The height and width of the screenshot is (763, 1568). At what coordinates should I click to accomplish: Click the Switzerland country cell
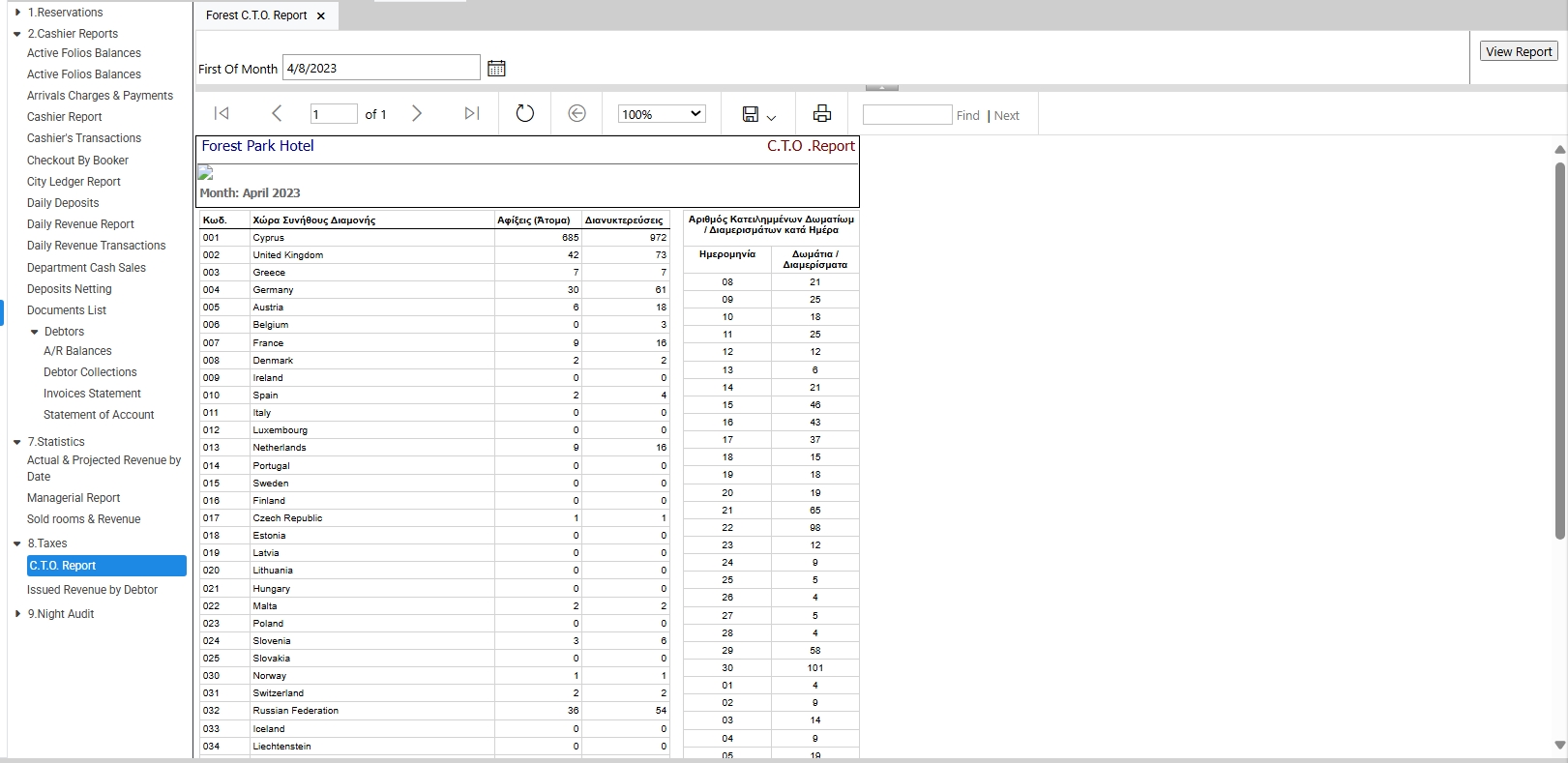(x=371, y=693)
